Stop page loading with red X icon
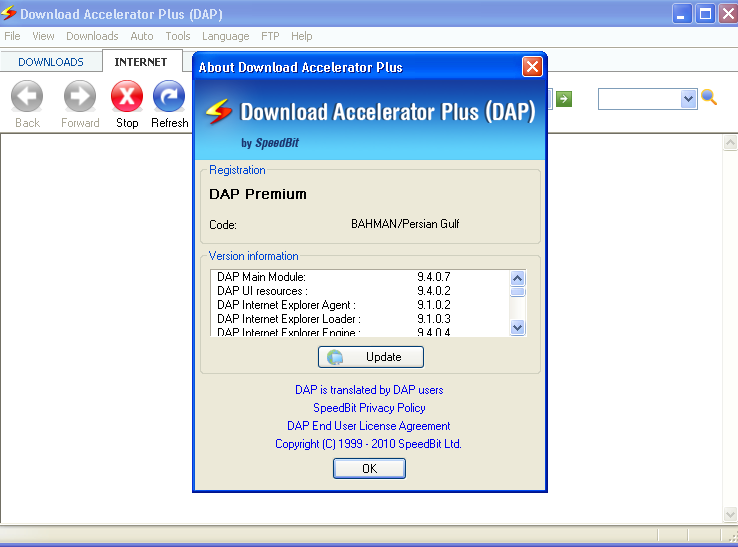This screenshot has width=738, height=547. pos(127,97)
